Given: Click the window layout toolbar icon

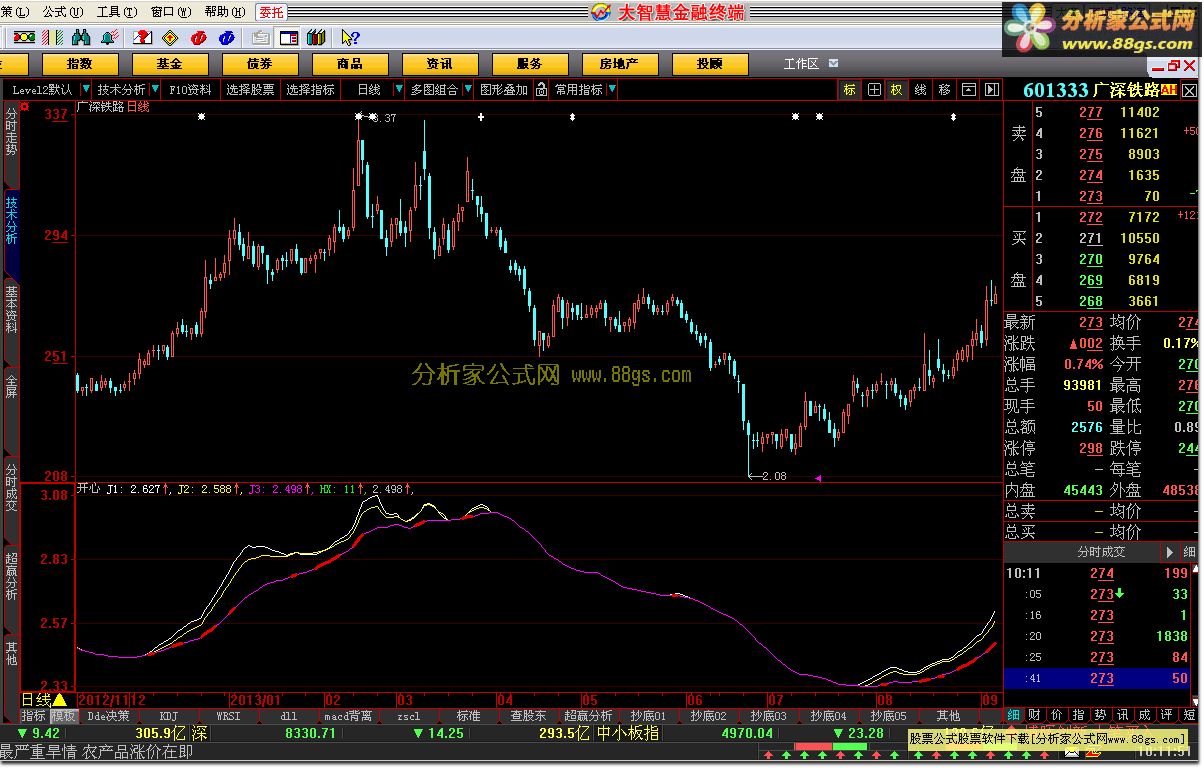Looking at the screenshot, I should tap(289, 37).
